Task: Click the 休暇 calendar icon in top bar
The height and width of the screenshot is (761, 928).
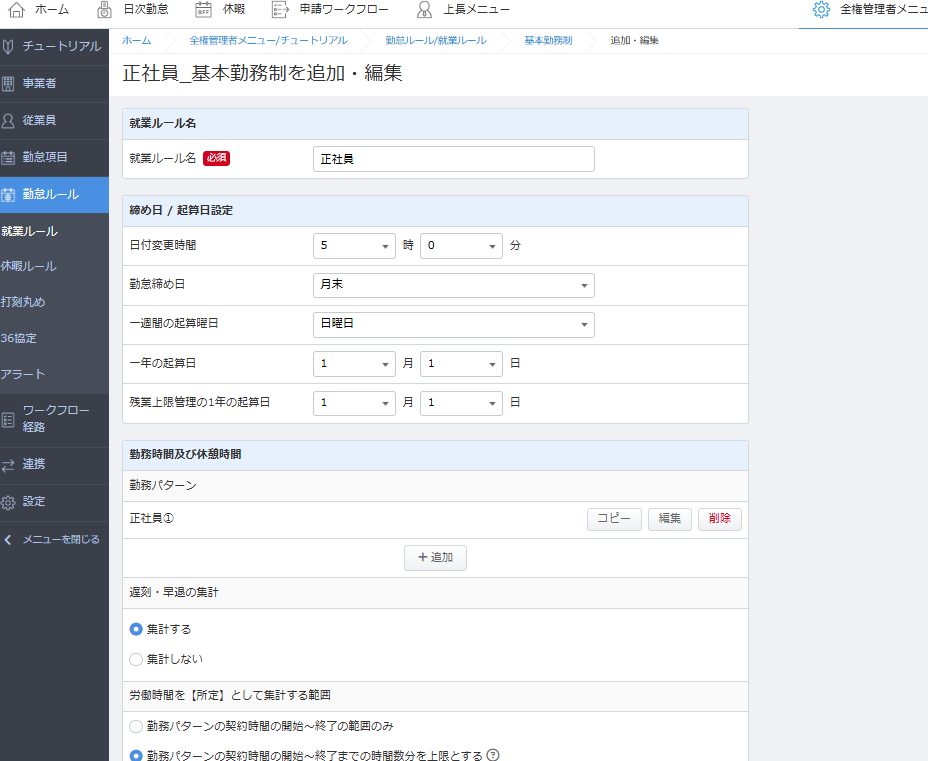Action: (x=203, y=10)
